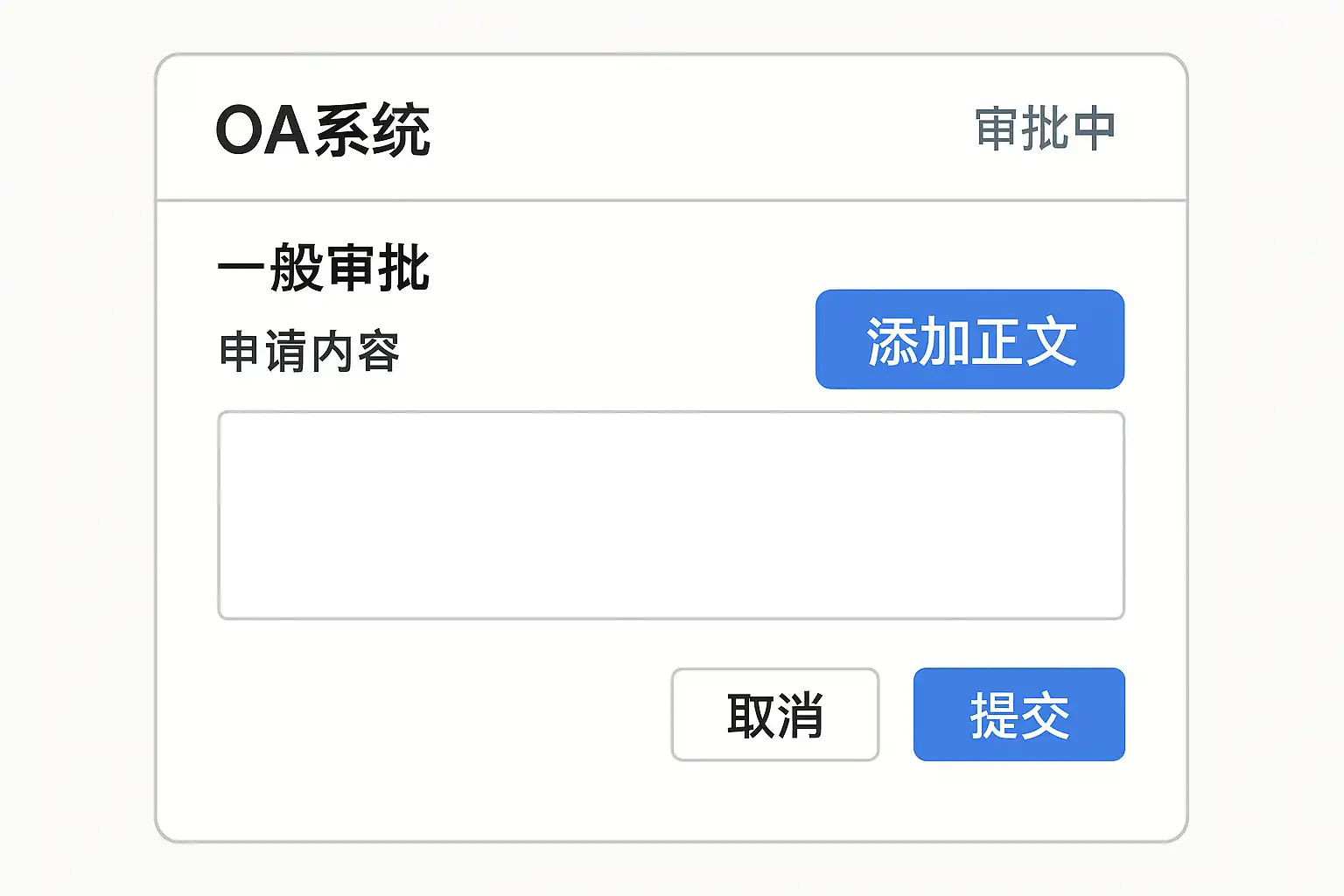Hit 提交 to send the approval
Screen dimensions: 1344x896
[1018, 715]
